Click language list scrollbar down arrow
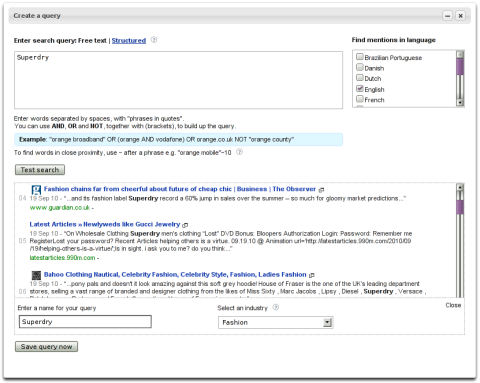This screenshot has height=383, width=480. 460,103
